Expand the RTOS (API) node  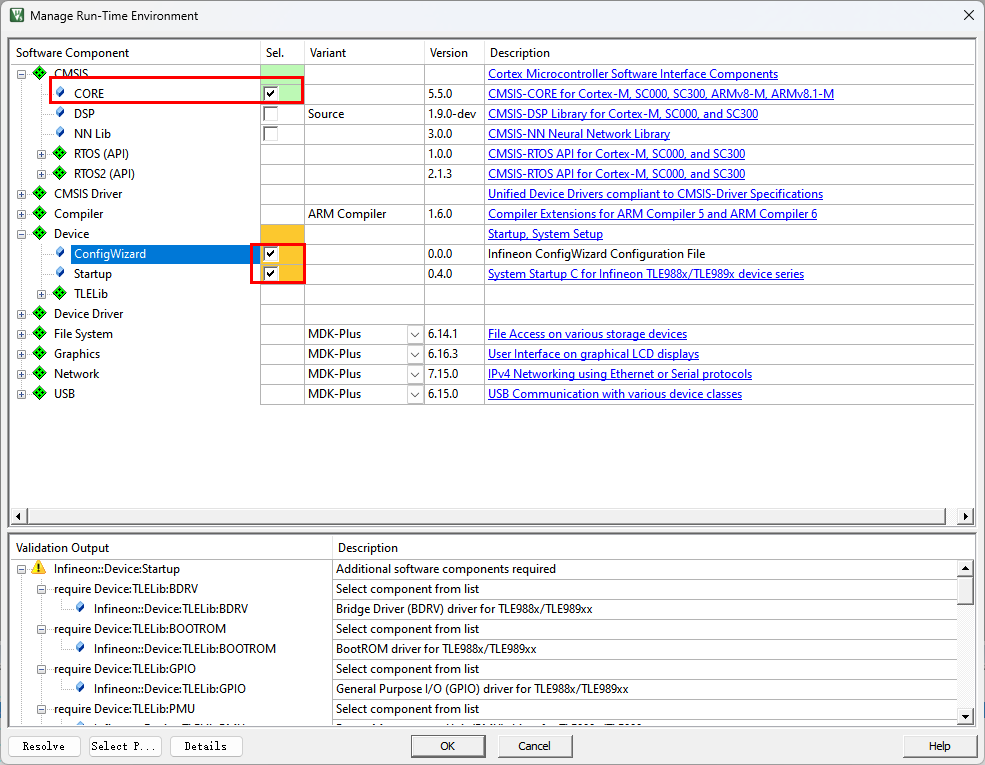tap(41, 155)
